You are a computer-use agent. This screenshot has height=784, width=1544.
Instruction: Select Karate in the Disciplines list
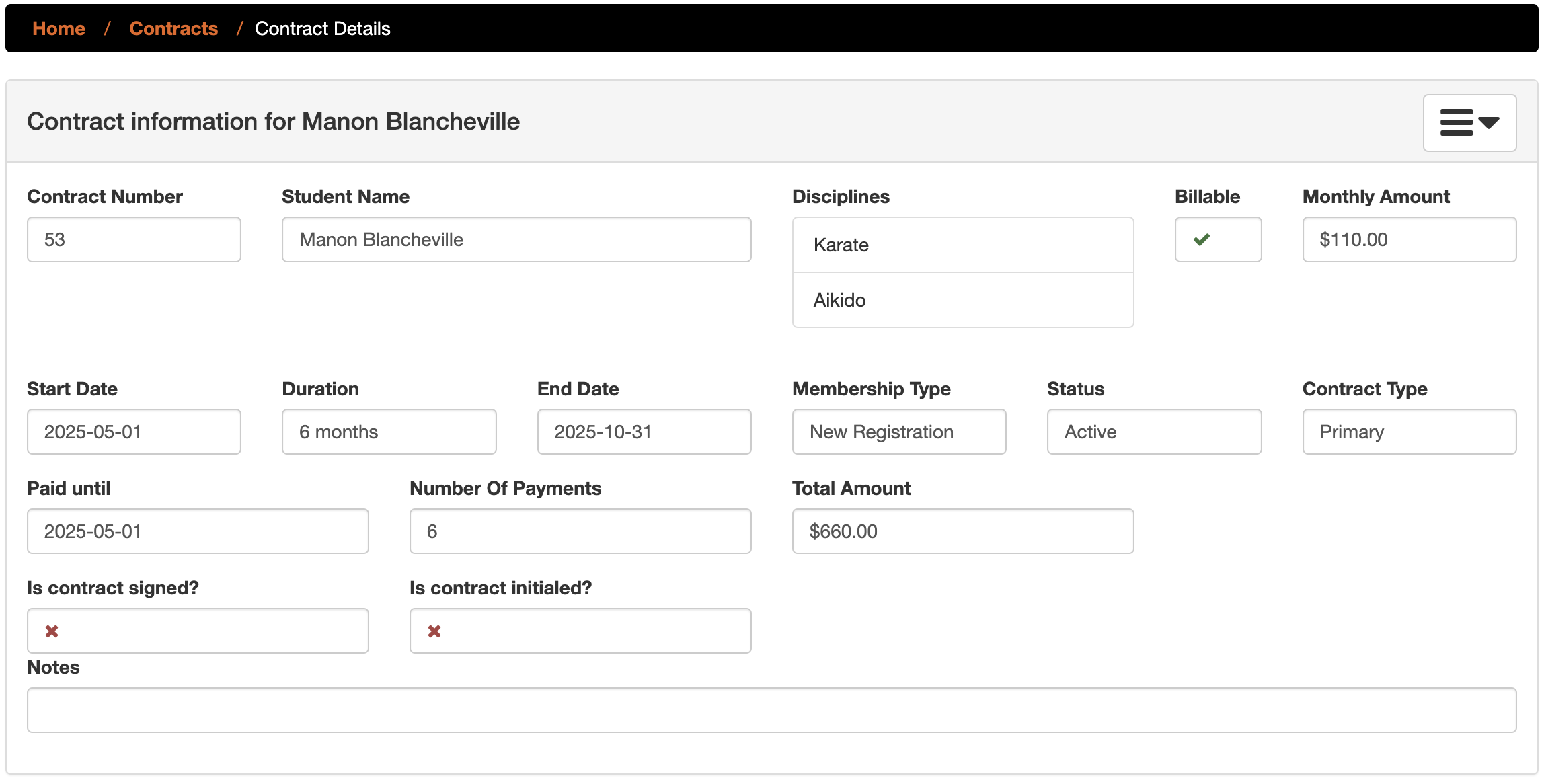point(962,245)
